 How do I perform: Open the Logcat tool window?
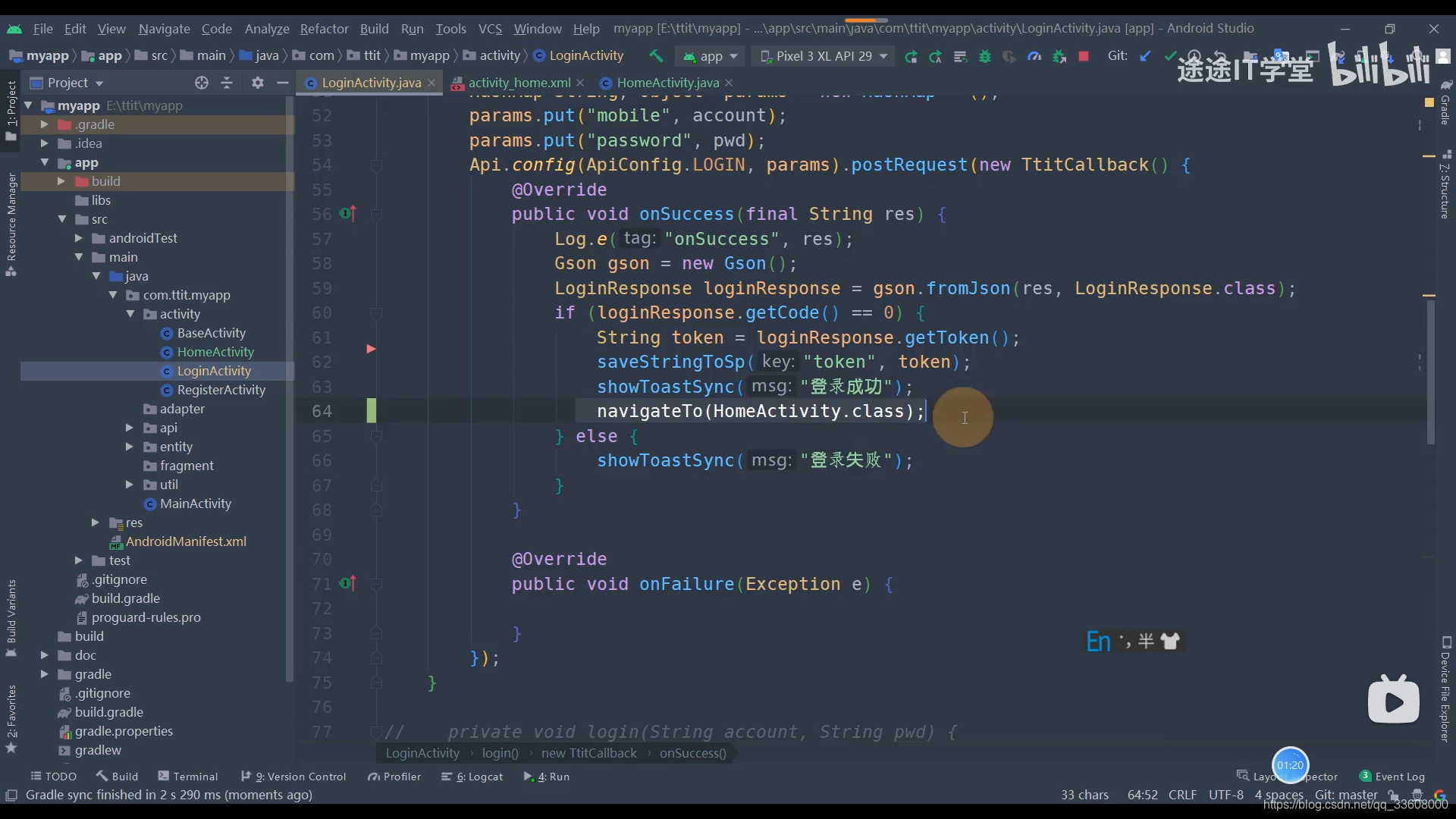(472, 777)
